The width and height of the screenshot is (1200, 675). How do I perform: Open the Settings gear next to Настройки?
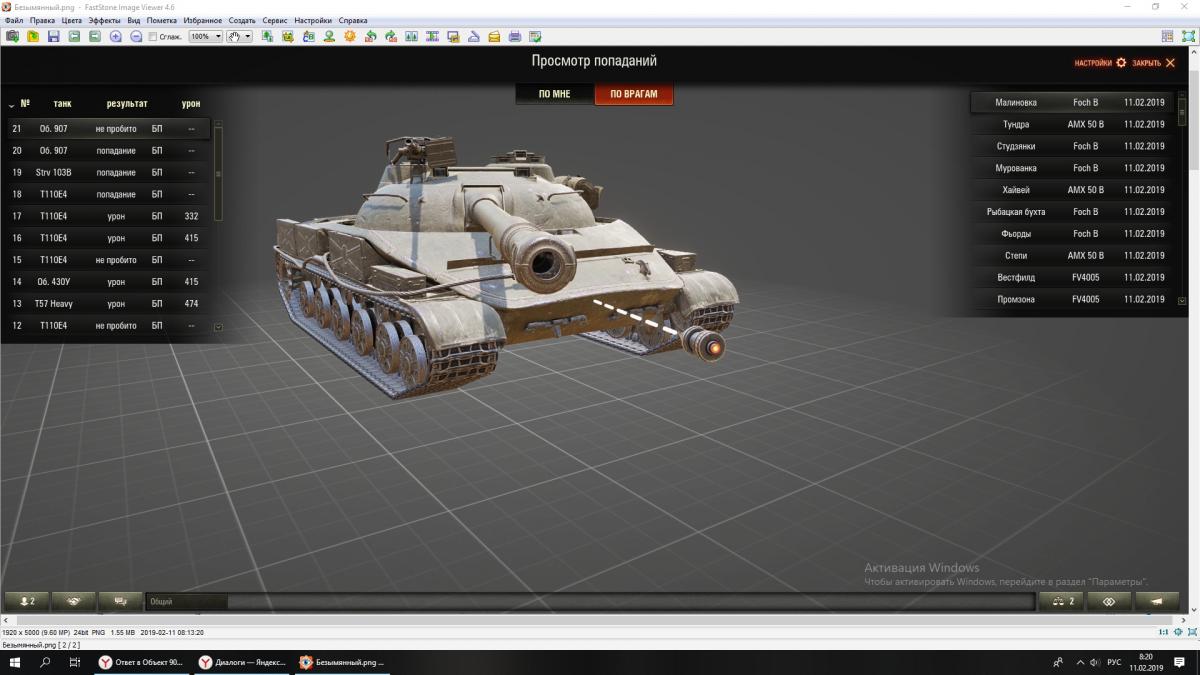coord(1121,63)
